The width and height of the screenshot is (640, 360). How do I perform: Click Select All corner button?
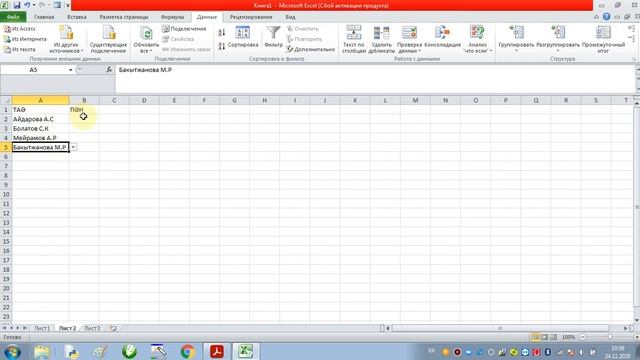point(6,100)
